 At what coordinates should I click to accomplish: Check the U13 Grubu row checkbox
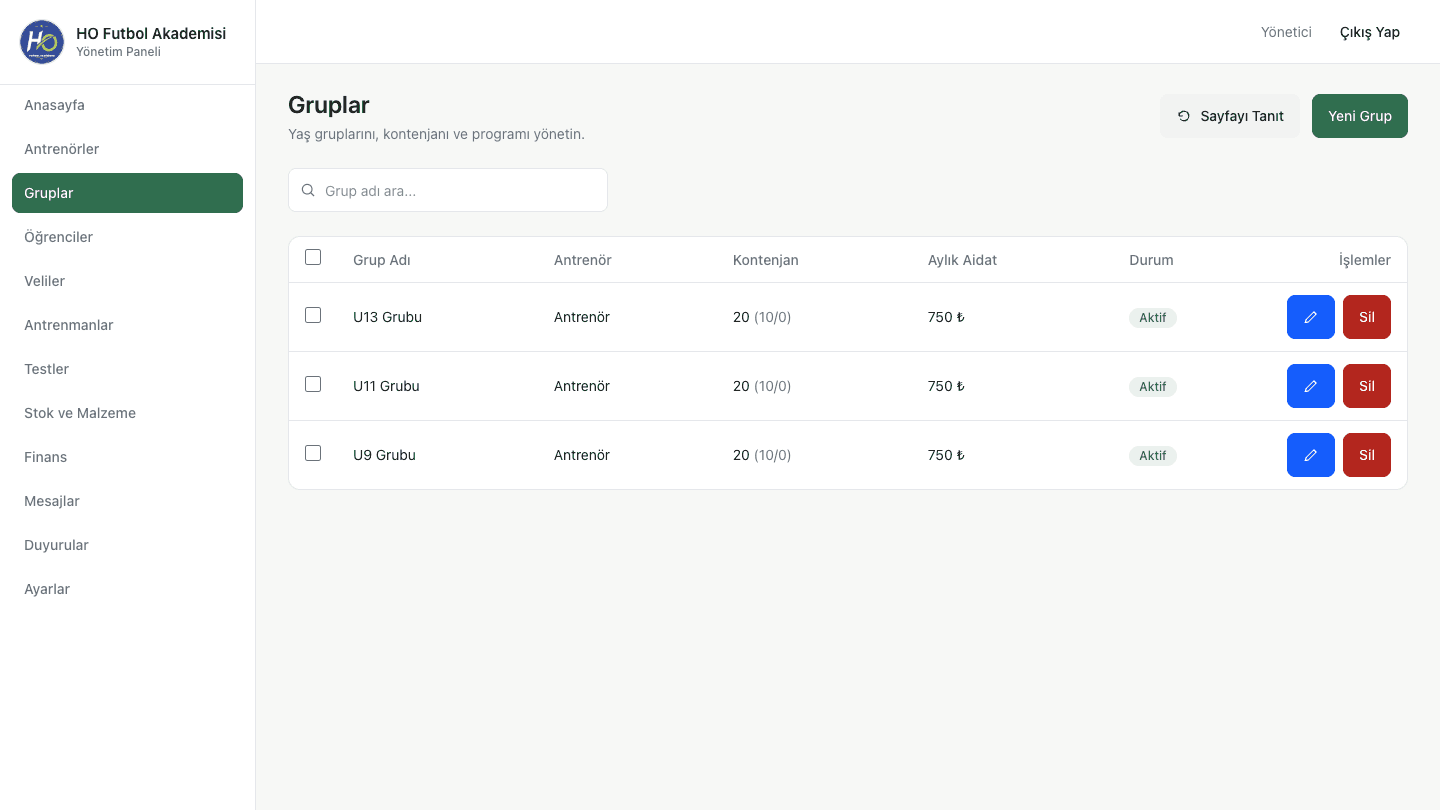[313, 315]
